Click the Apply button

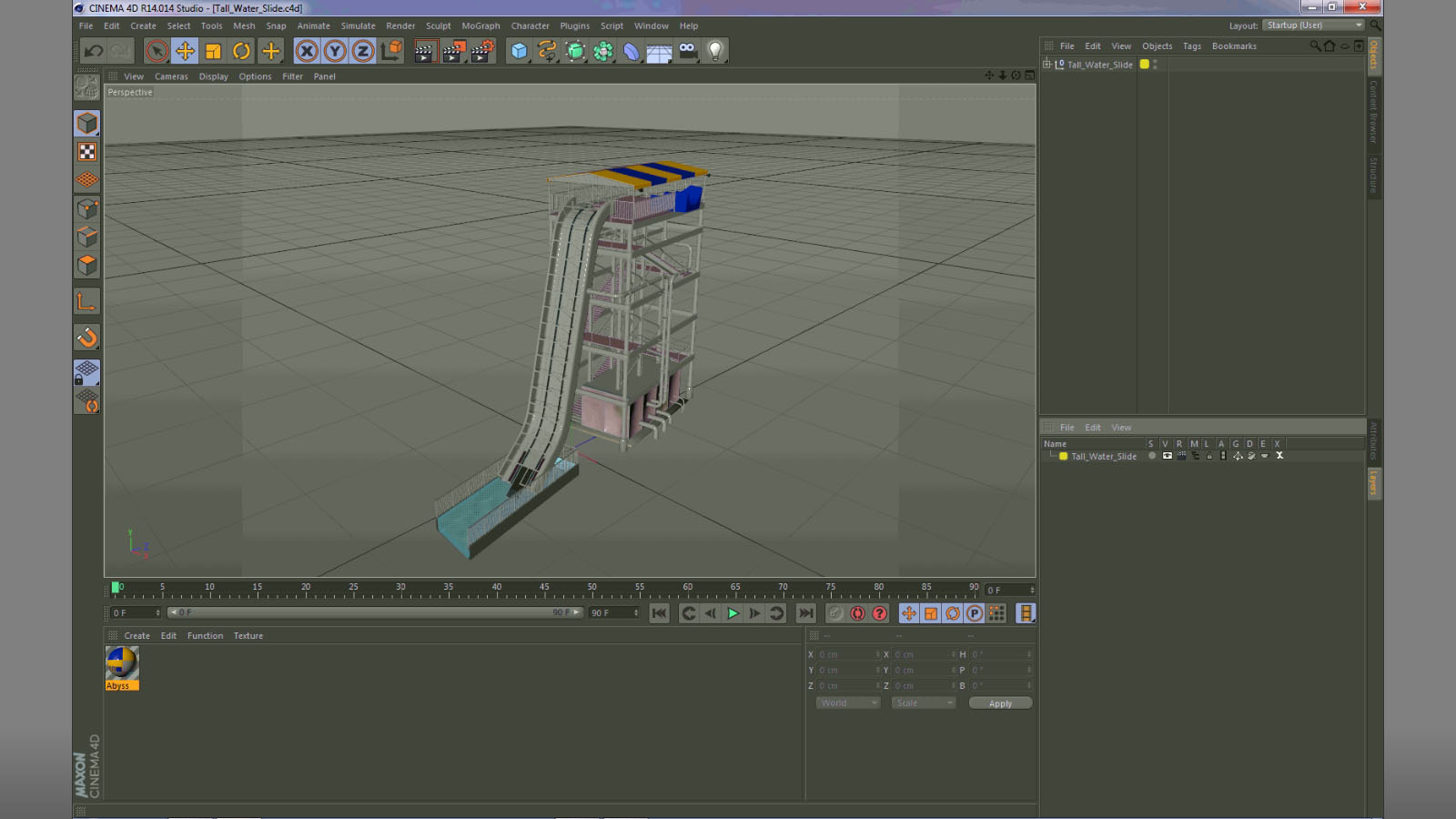click(x=1000, y=703)
